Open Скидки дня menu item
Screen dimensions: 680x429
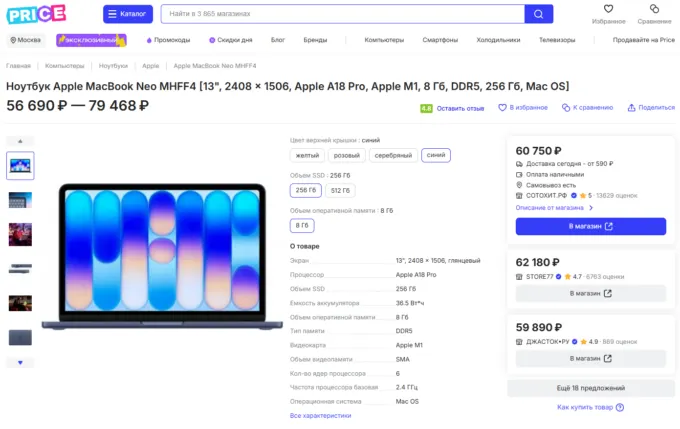(231, 40)
